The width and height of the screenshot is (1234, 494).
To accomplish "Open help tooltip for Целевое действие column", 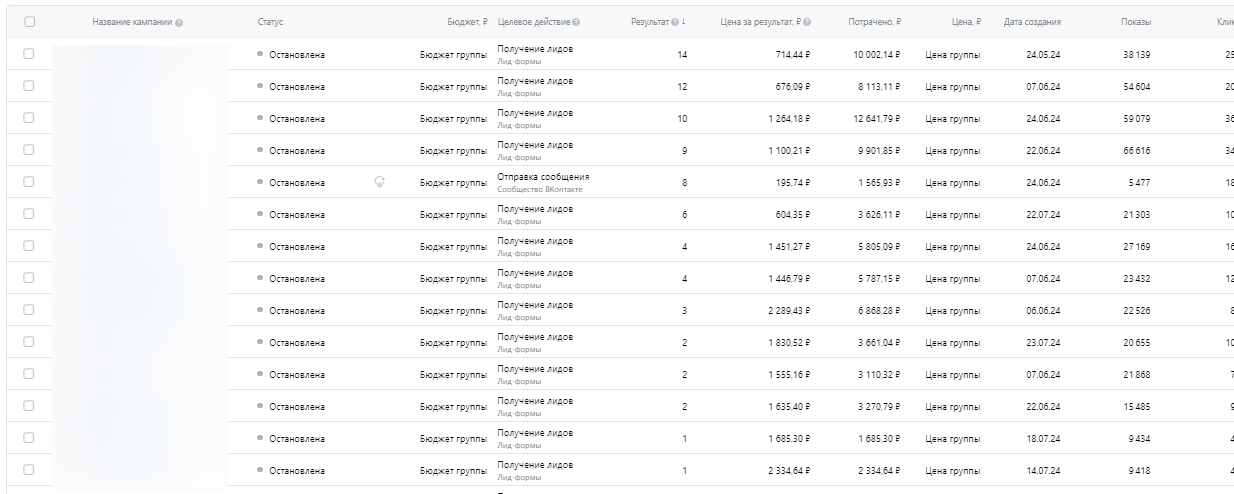I will pos(576,22).
